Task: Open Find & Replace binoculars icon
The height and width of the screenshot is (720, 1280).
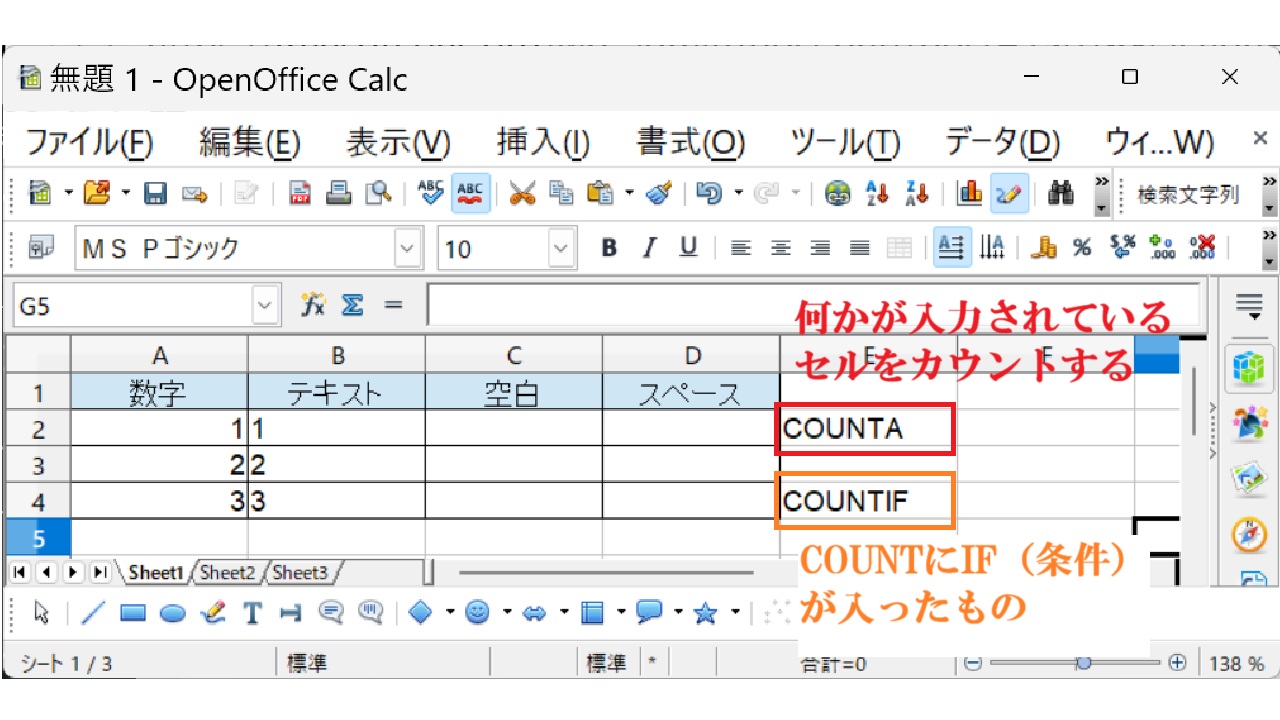Action: pos(1061,193)
